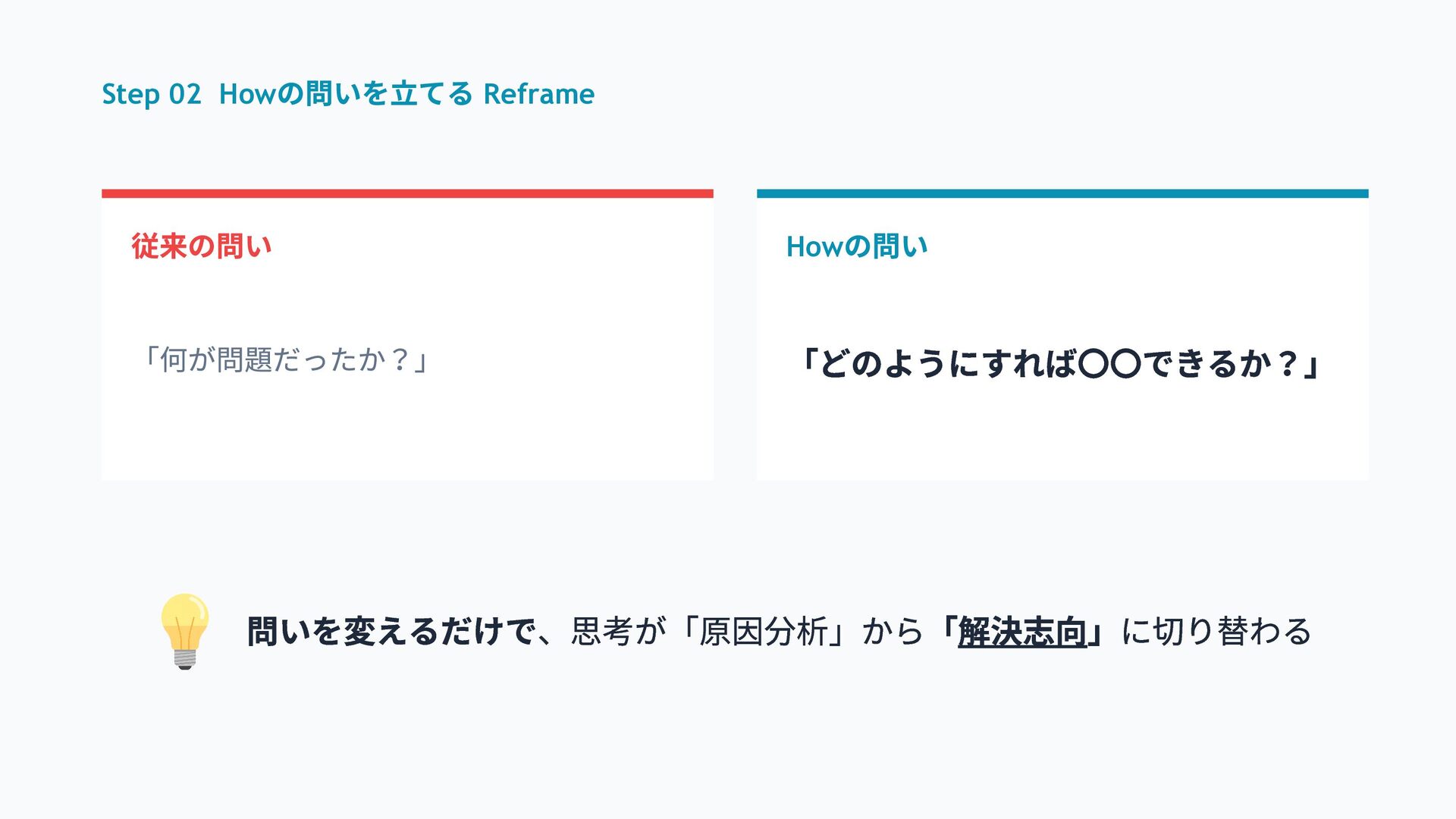The image size is (1456, 819).
Task: Click "Step 02" in the slide title
Action: [151, 94]
